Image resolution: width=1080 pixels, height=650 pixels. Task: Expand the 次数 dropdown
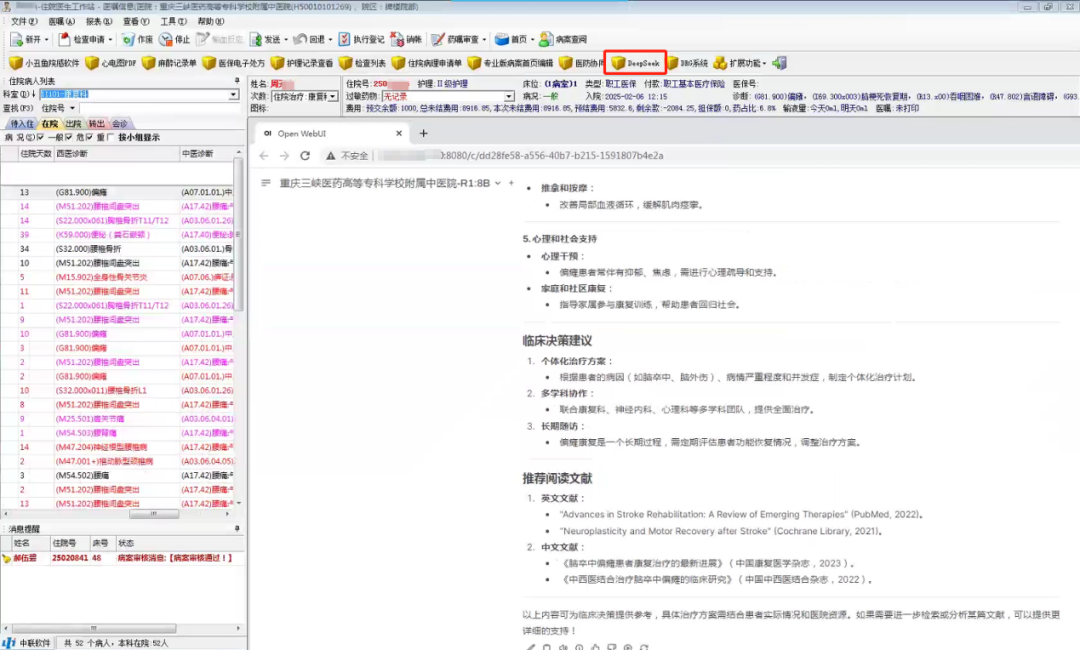(333, 96)
